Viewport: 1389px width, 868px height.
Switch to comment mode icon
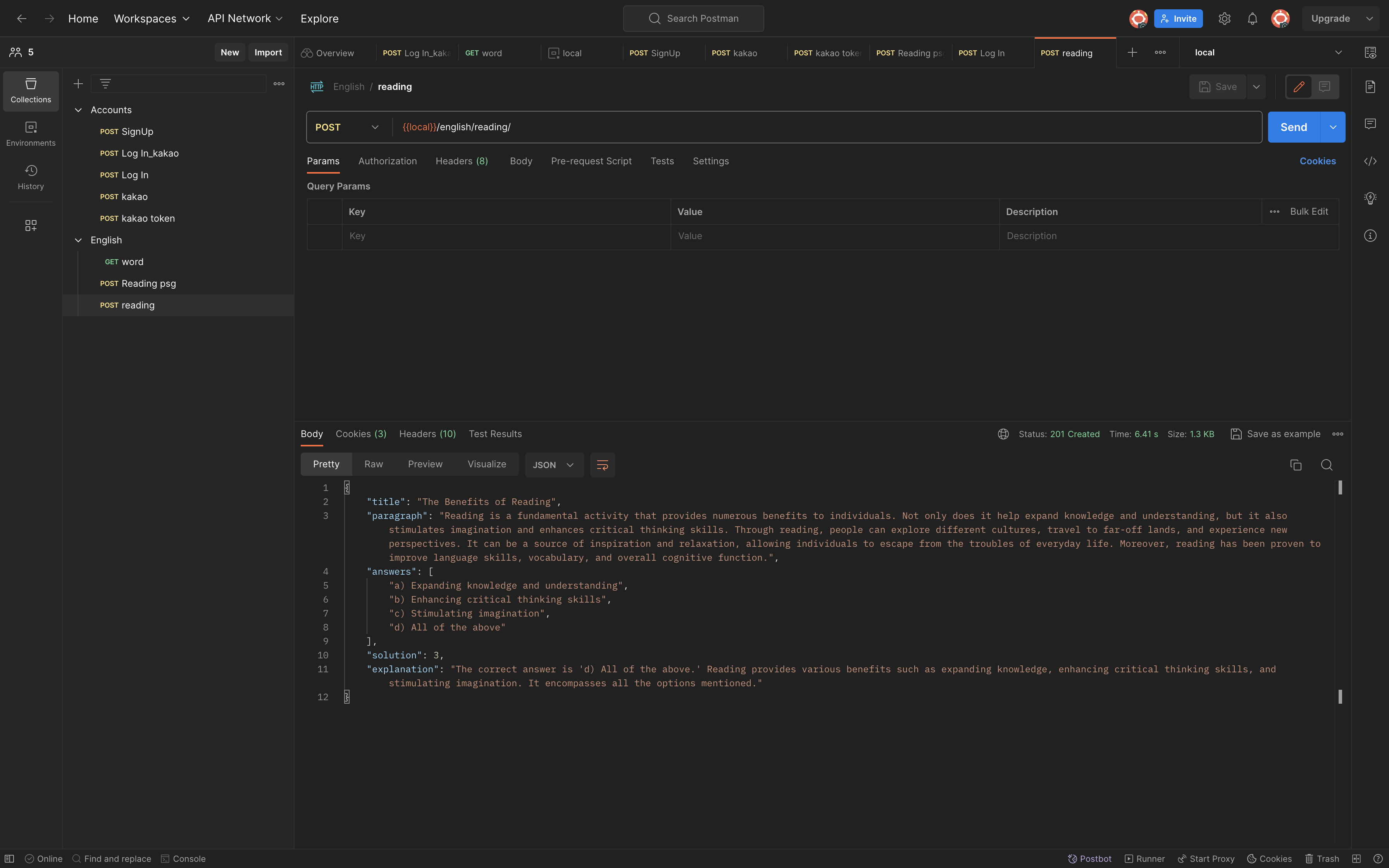(x=1325, y=87)
